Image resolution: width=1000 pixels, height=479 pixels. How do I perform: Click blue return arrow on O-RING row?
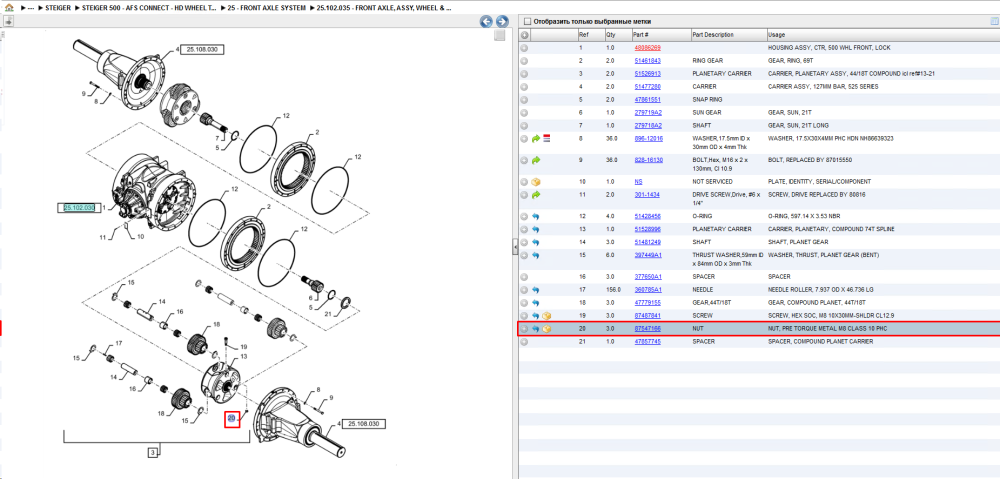[536, 217]
